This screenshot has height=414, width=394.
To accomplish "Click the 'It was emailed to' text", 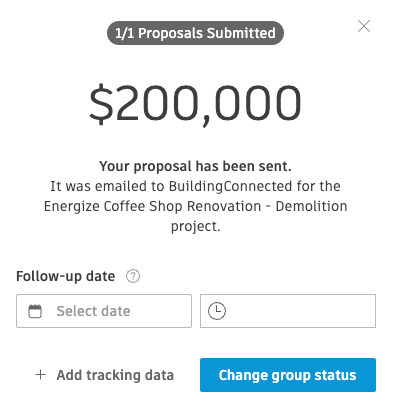I will pos(107,186).
